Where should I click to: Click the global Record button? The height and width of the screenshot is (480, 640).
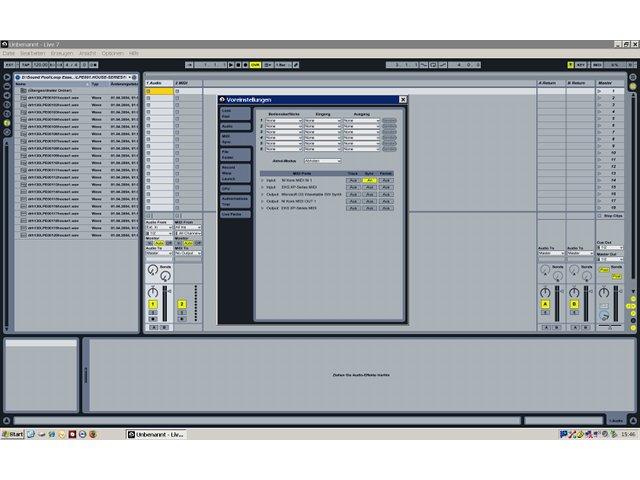245,65
